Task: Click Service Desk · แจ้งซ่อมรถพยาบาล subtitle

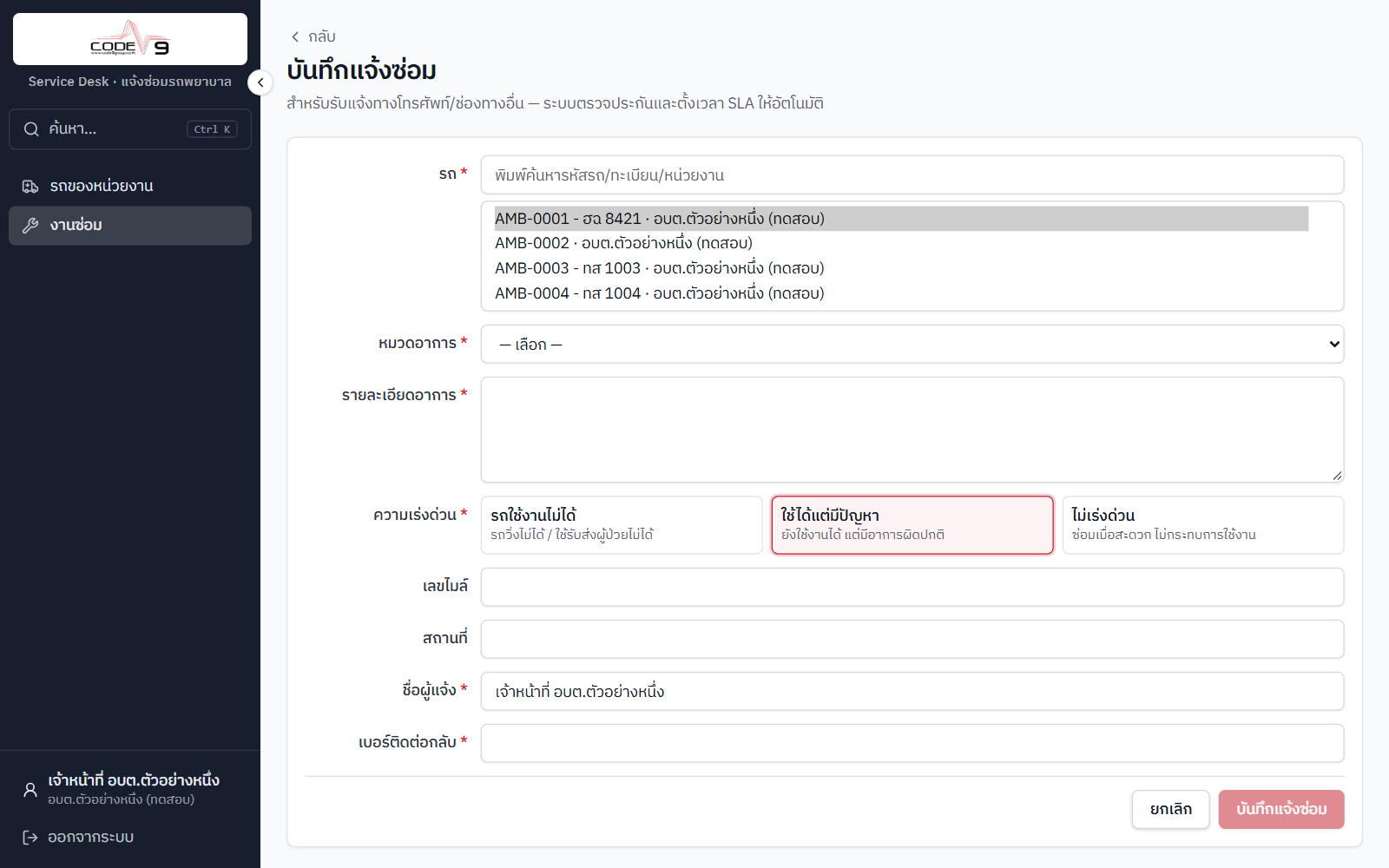Action: (130, 82)
